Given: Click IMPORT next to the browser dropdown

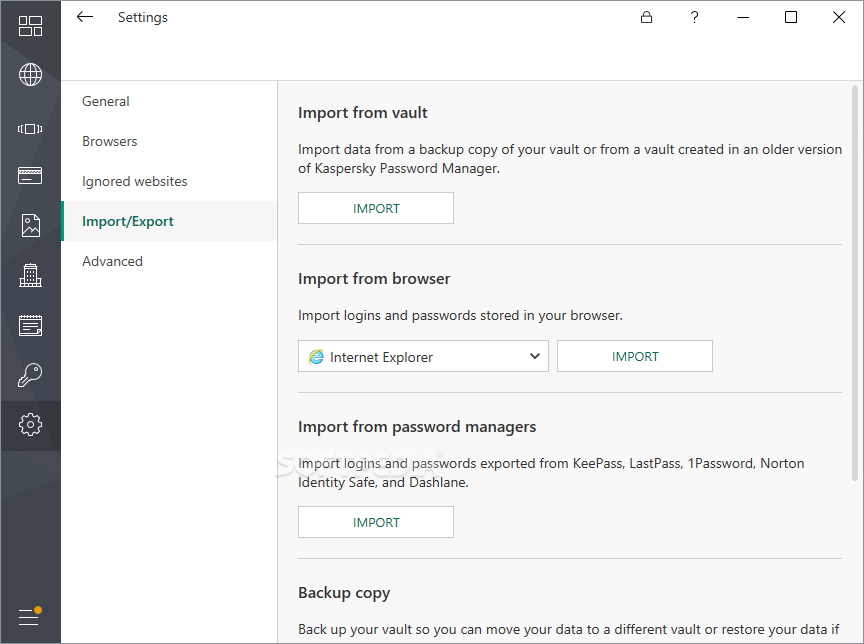Looking at the screenshot, I should pos(635,356).
